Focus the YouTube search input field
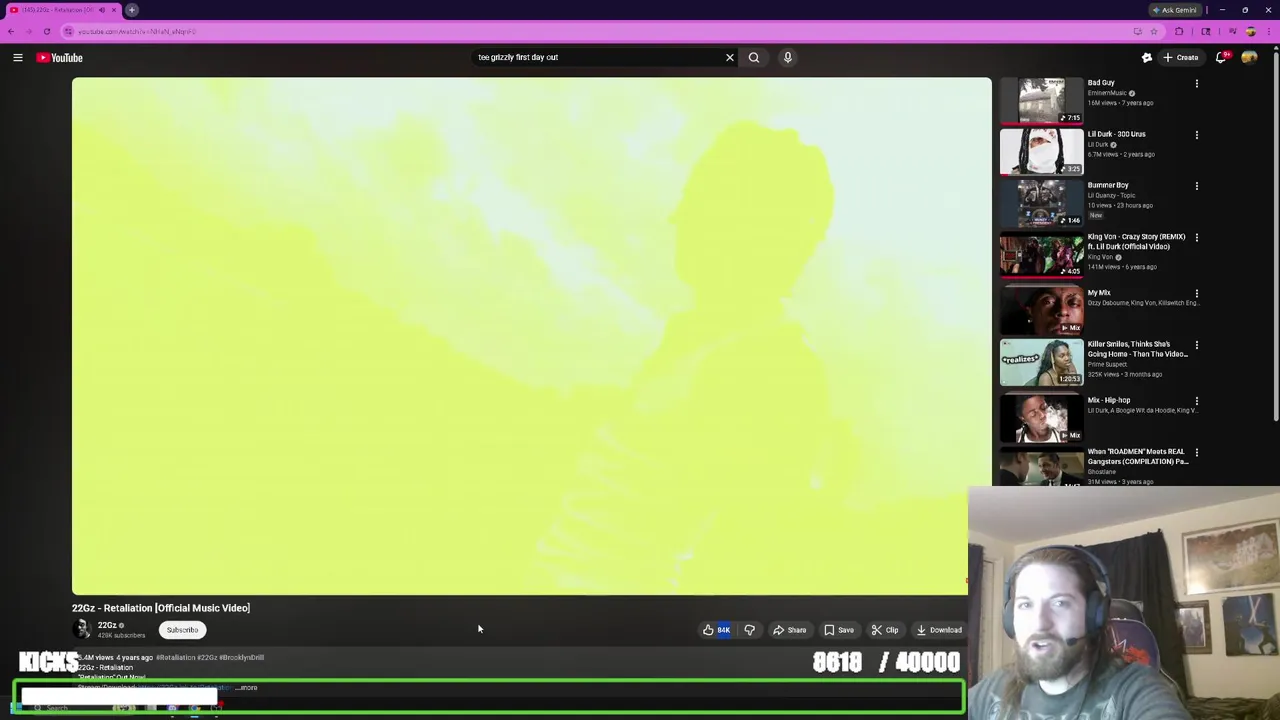 (598, 57)
